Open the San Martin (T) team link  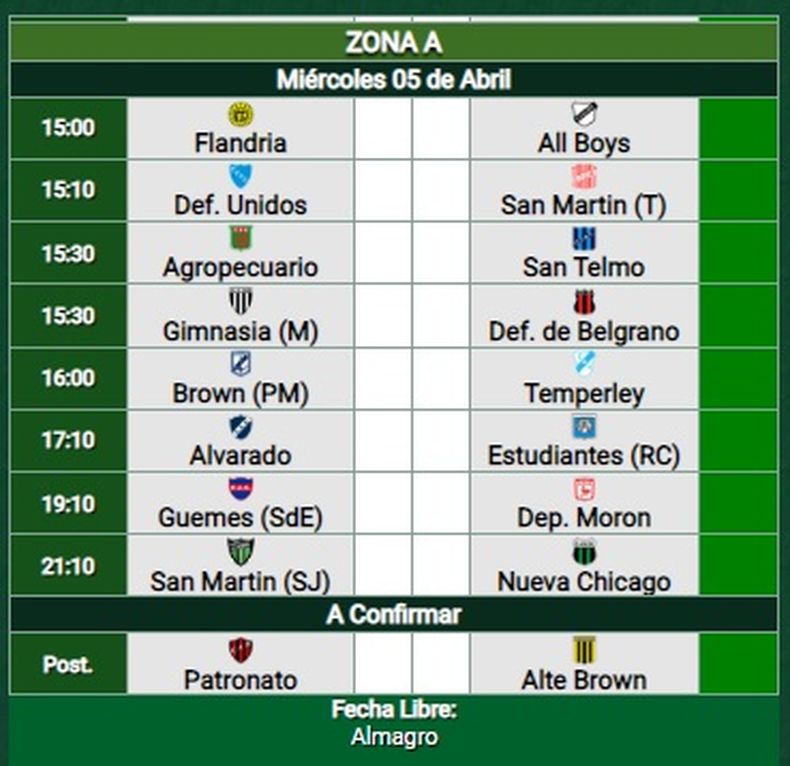point(584,206)
